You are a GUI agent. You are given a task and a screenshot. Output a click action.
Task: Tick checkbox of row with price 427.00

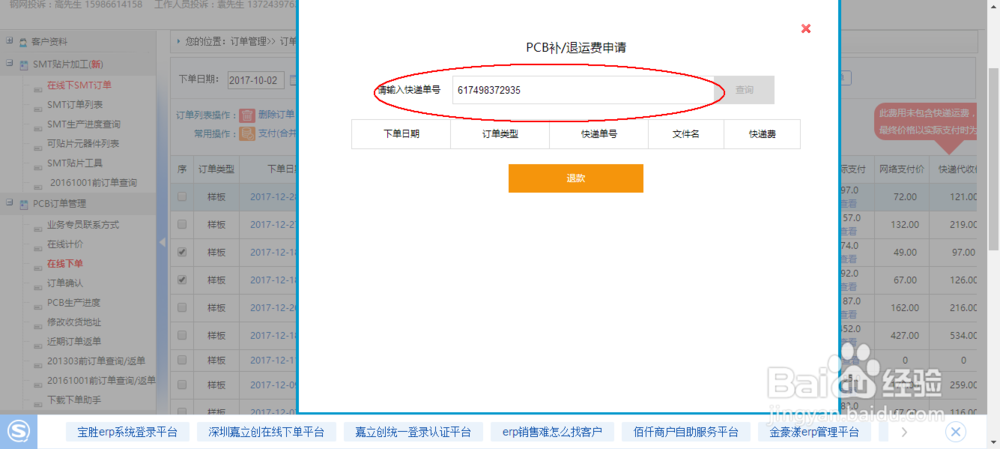click(182, 335)
